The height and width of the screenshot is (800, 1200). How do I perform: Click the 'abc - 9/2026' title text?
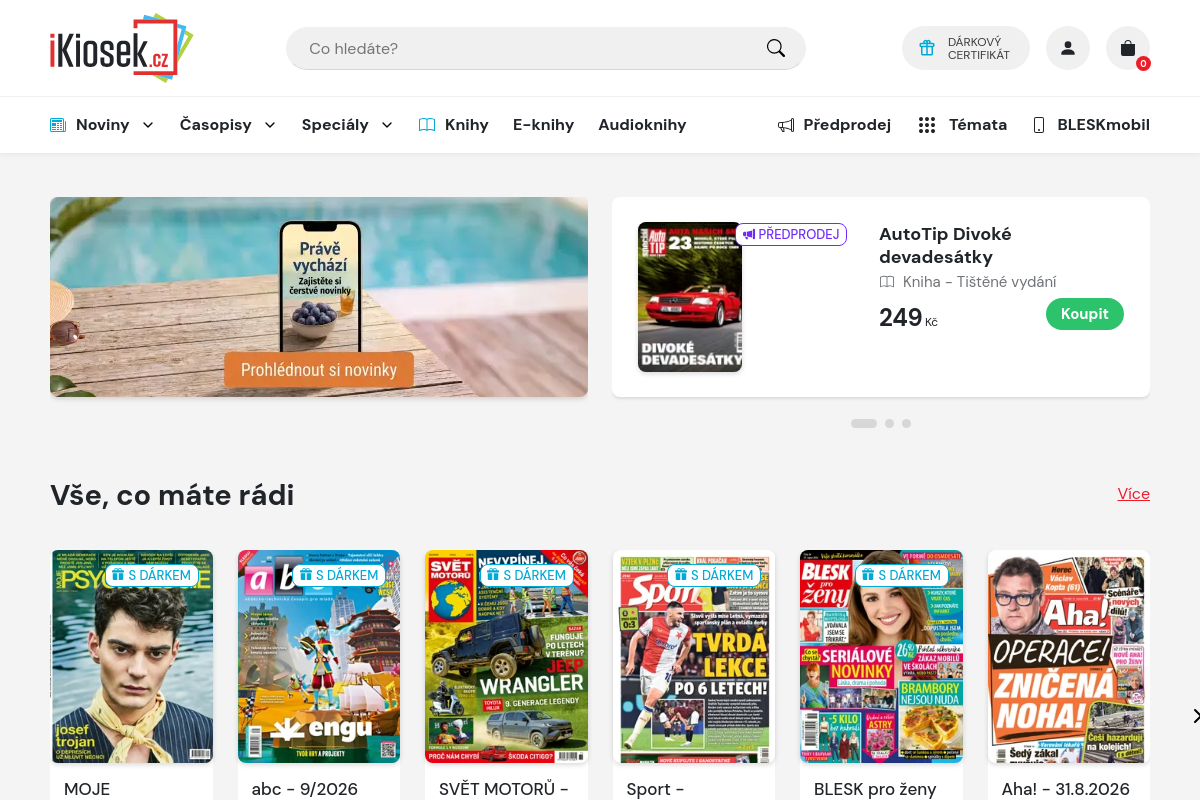click(x=305, y=789)
